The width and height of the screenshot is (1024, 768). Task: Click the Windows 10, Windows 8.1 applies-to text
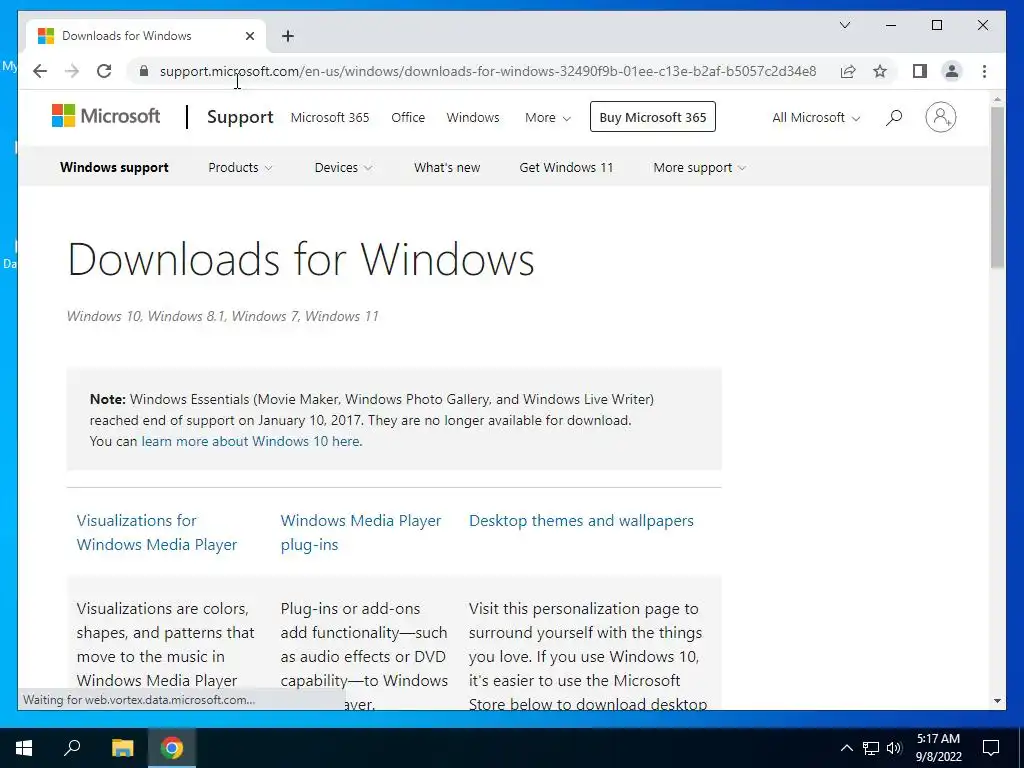click(223, 316)
